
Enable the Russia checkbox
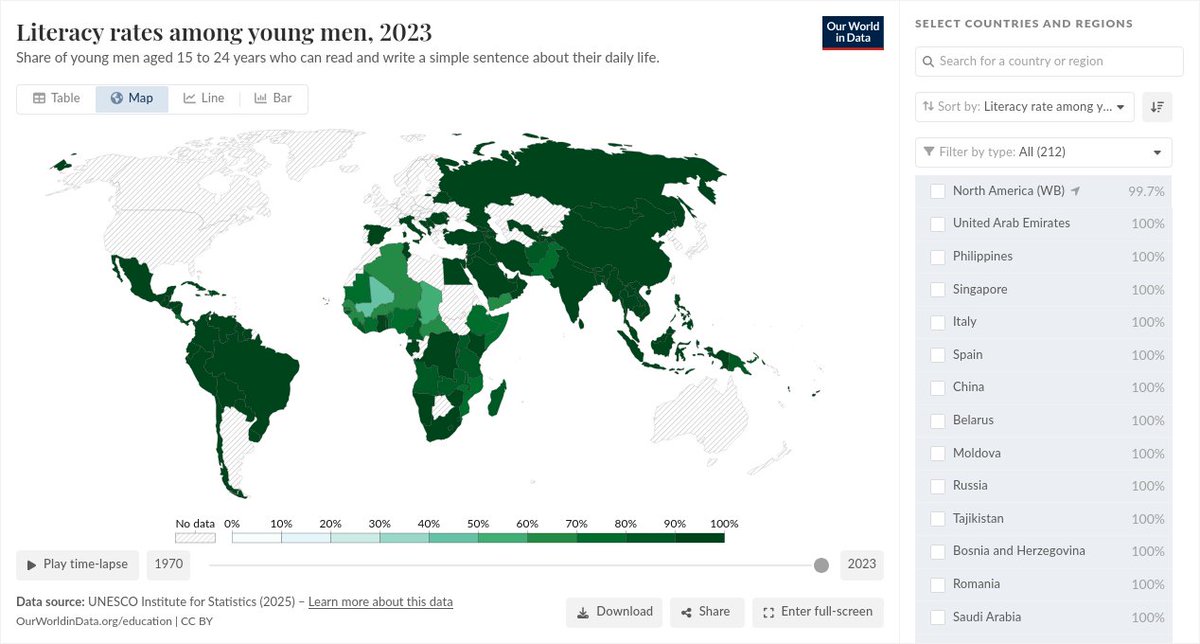[x=937, y=485]
